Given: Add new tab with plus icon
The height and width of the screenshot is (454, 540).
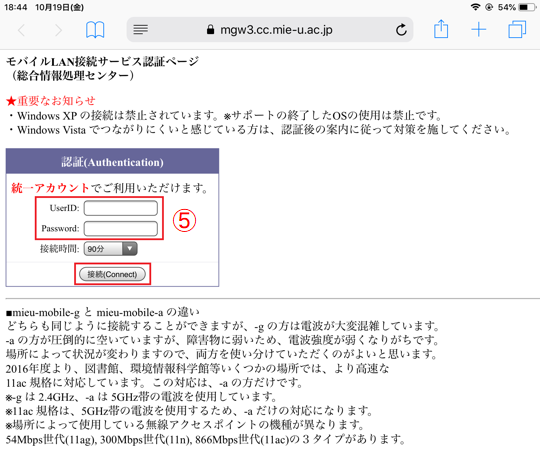Looking at the screenshot, I should pyautogui.click(x=479, y=30).
